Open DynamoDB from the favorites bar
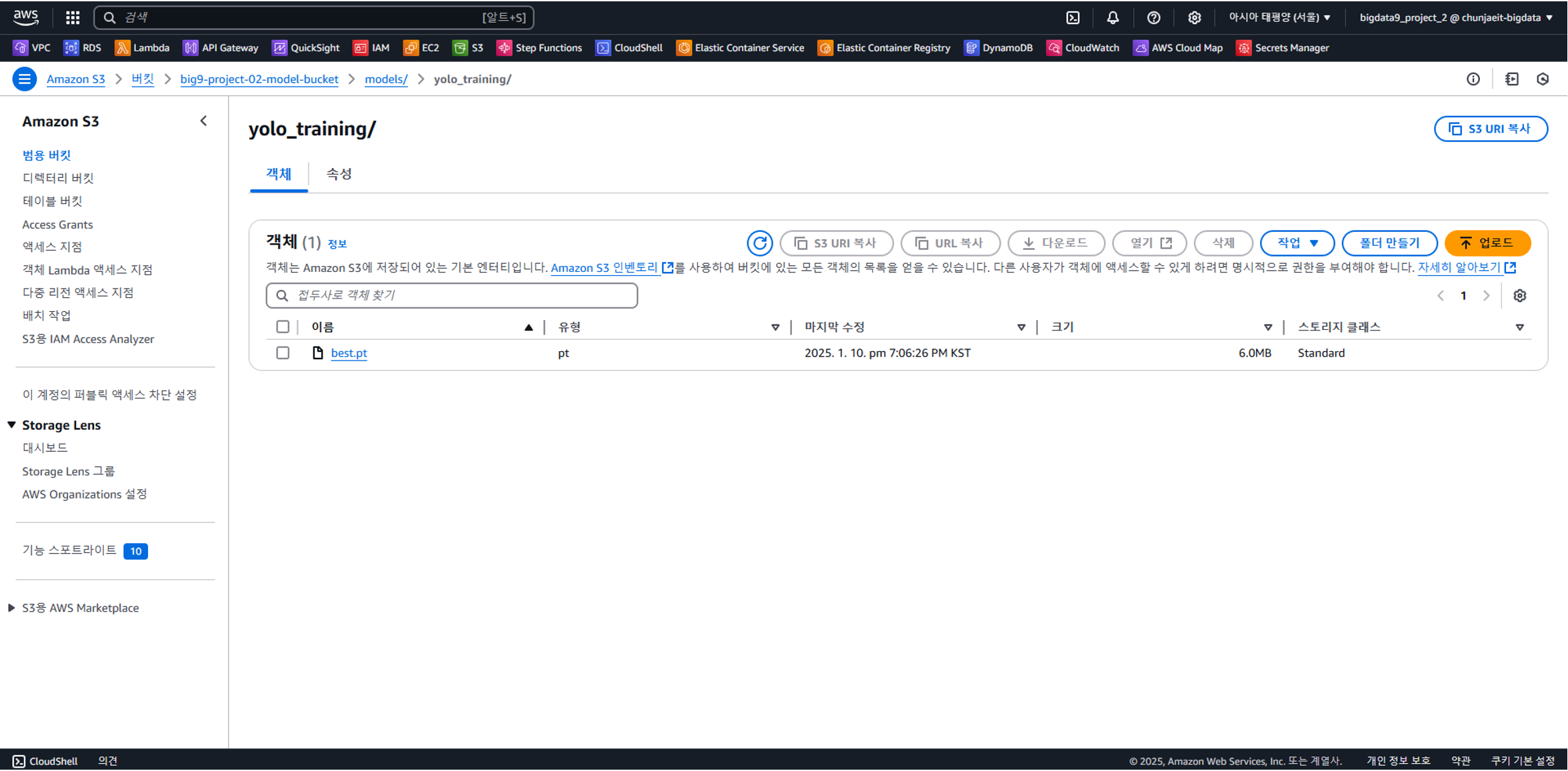The image size is (1568, 771). pos(998,48)
